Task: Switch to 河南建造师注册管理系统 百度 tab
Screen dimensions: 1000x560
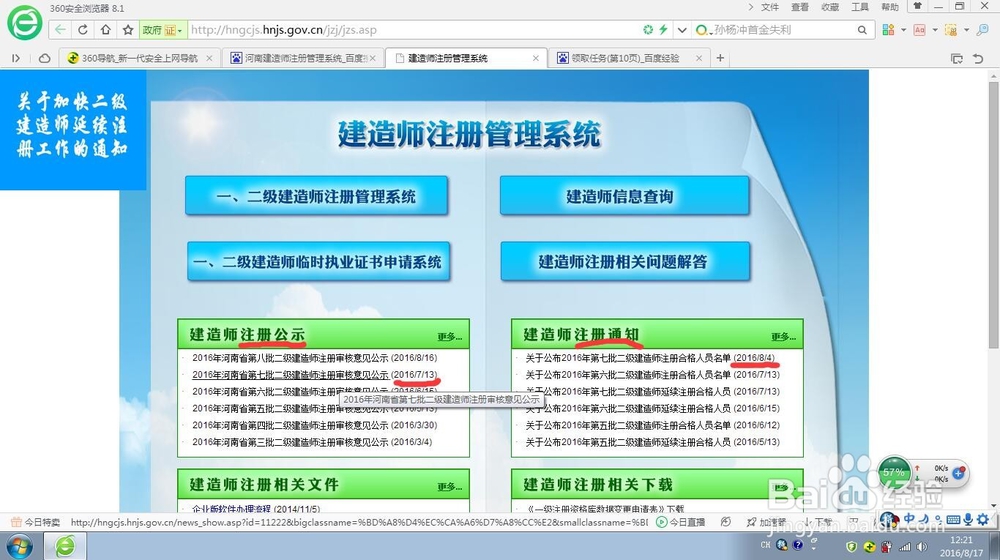Action: click(x=304, y=58)
